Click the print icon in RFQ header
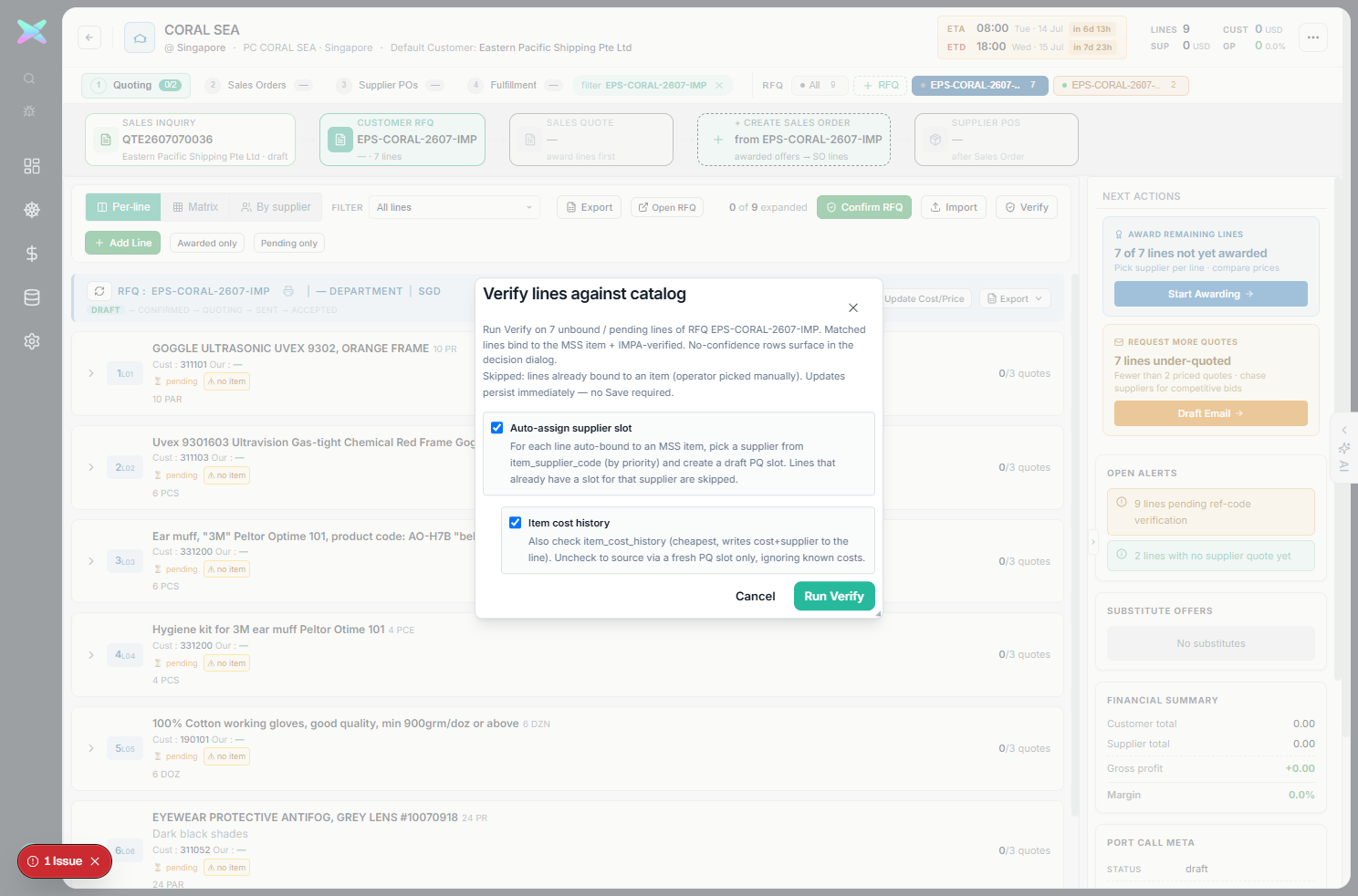This screenshot has height=896, width=1358. click(x=288, y=291)
